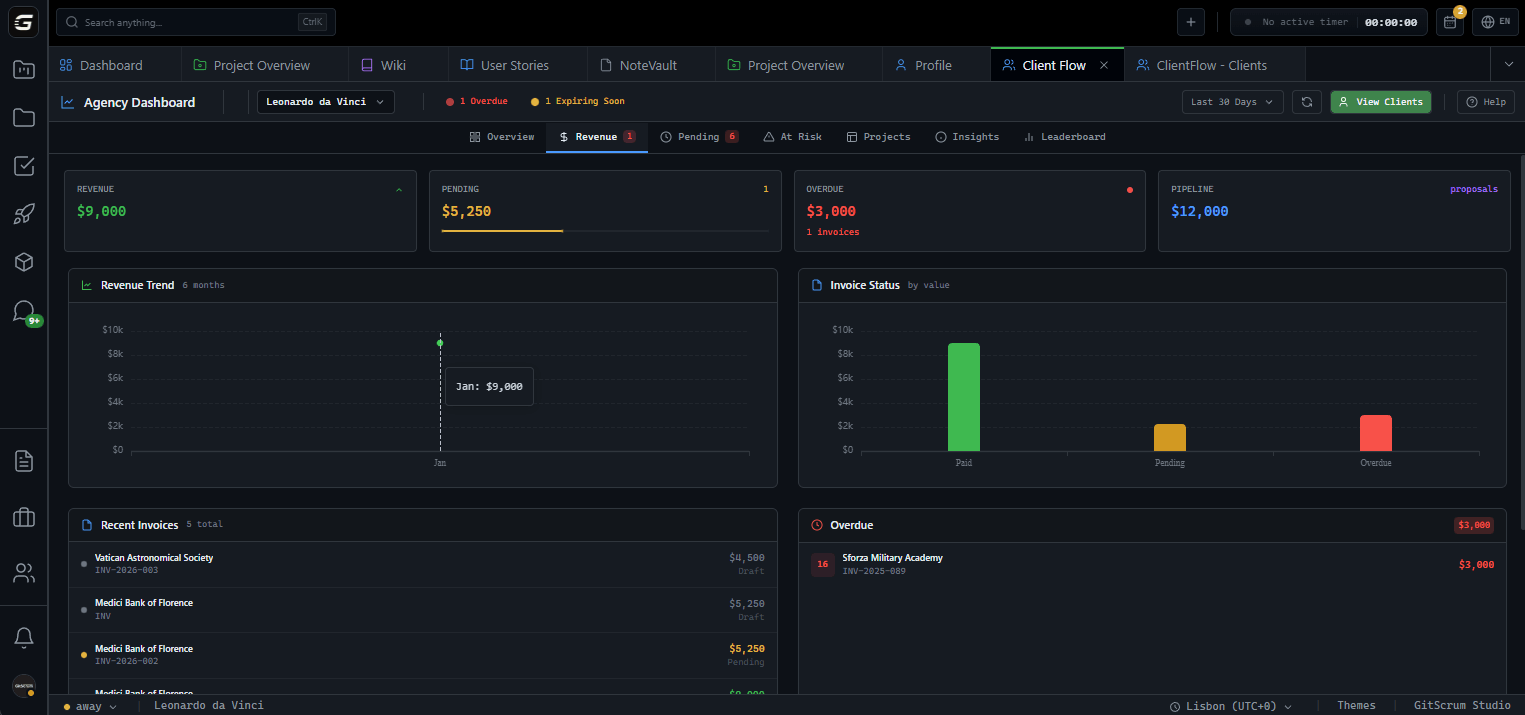The image size is (1525, 715).
Task: Open the globe EN language selector
Action: pyautogui.click(x=1496, y=21)
